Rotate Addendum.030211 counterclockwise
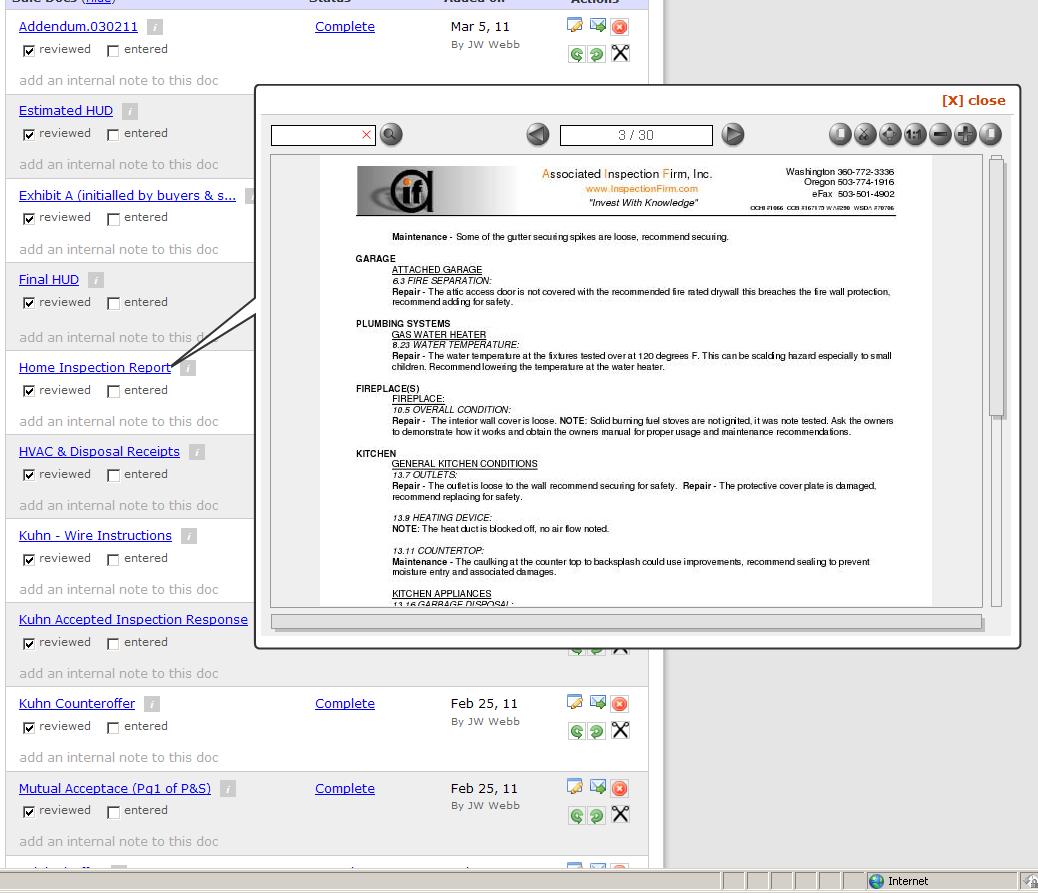 click(576, 54)
